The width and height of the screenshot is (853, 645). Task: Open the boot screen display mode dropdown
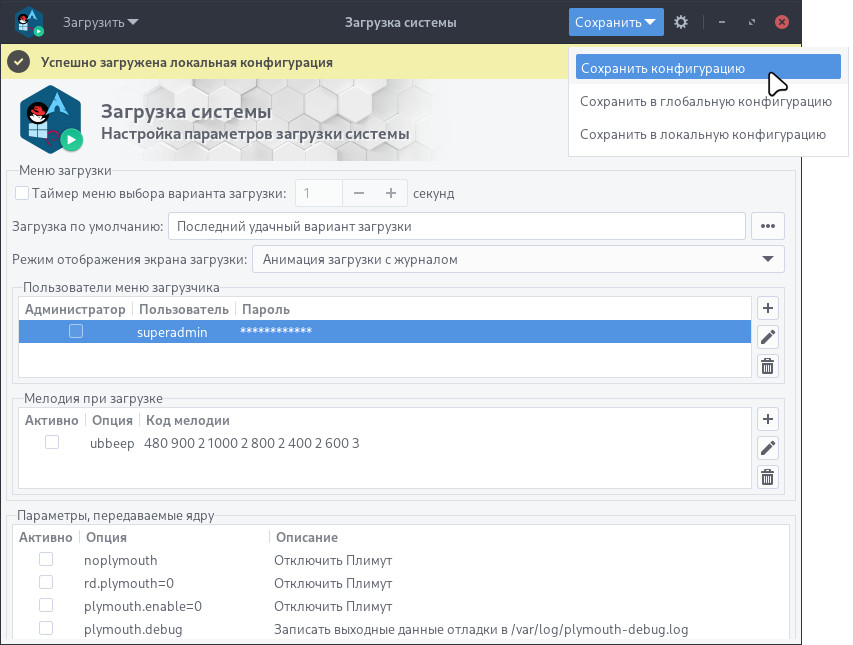click(x=518, y=259)
